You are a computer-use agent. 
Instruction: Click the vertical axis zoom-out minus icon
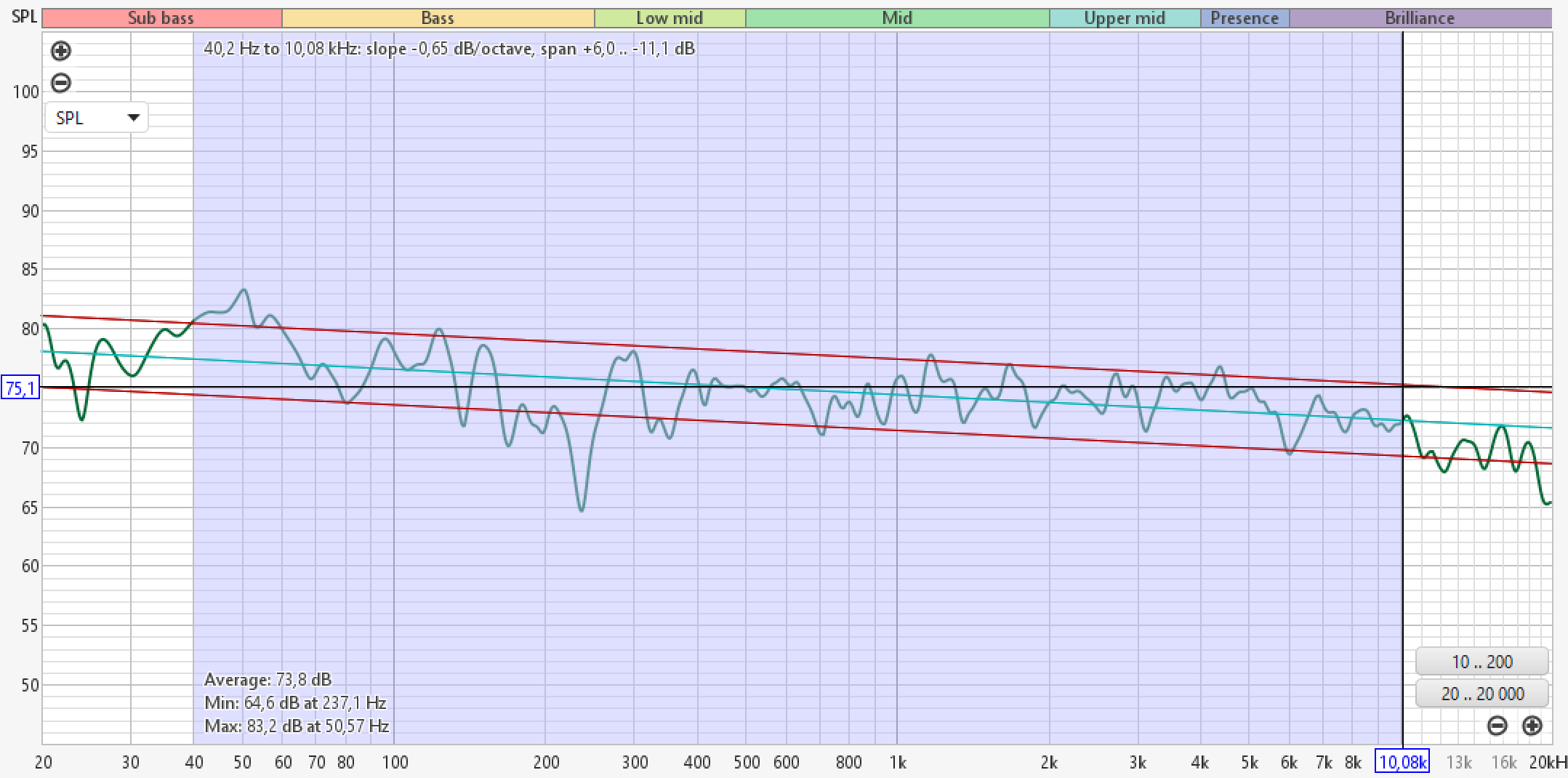pos(61,83)
